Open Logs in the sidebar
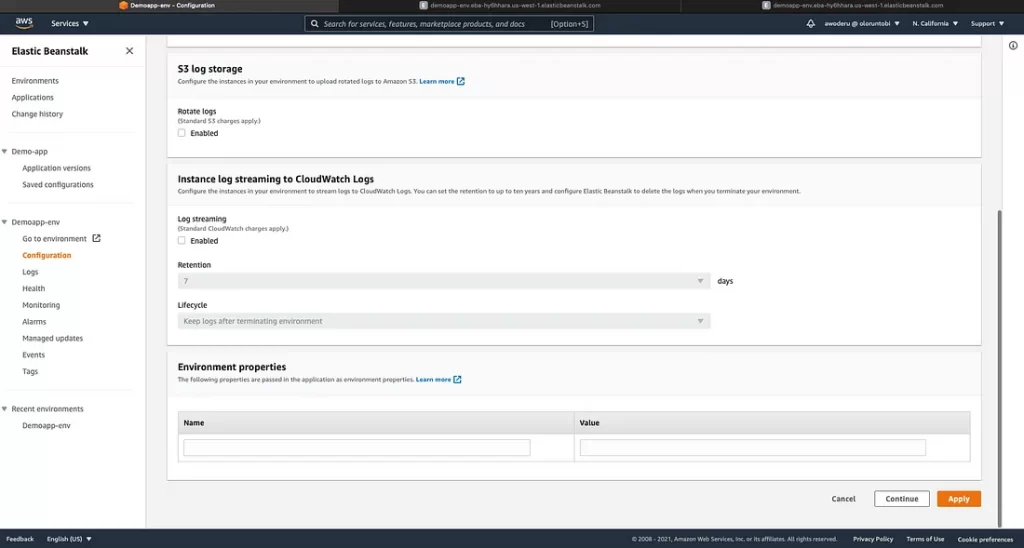This screenshot has width=1024, height=548. [31, 272]
